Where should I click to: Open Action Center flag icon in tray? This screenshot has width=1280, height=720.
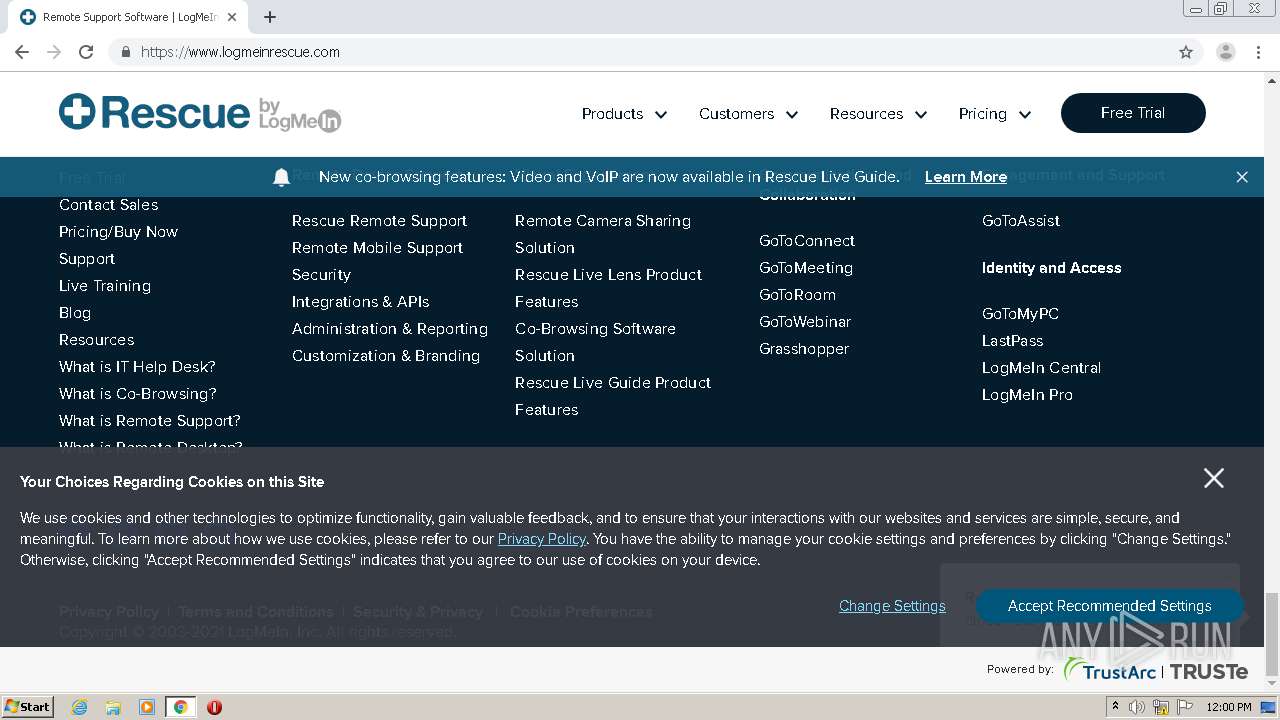(1185, 707)
